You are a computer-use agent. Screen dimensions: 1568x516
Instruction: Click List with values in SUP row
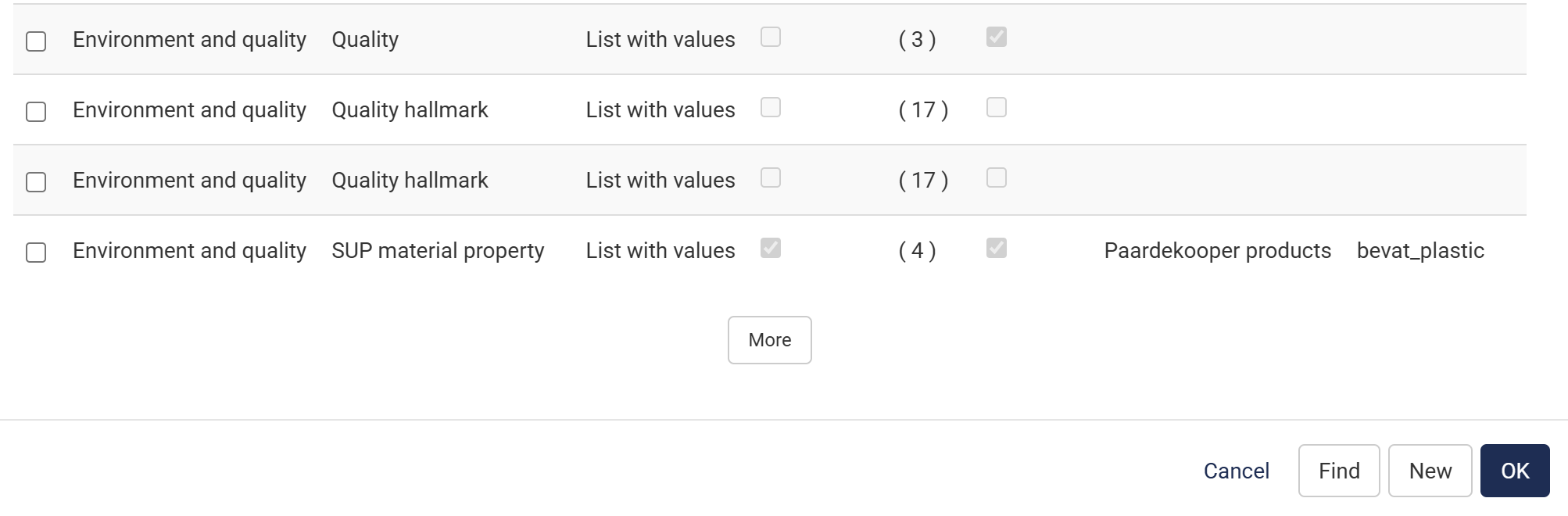pyautogui.click(x=660, y=251)
